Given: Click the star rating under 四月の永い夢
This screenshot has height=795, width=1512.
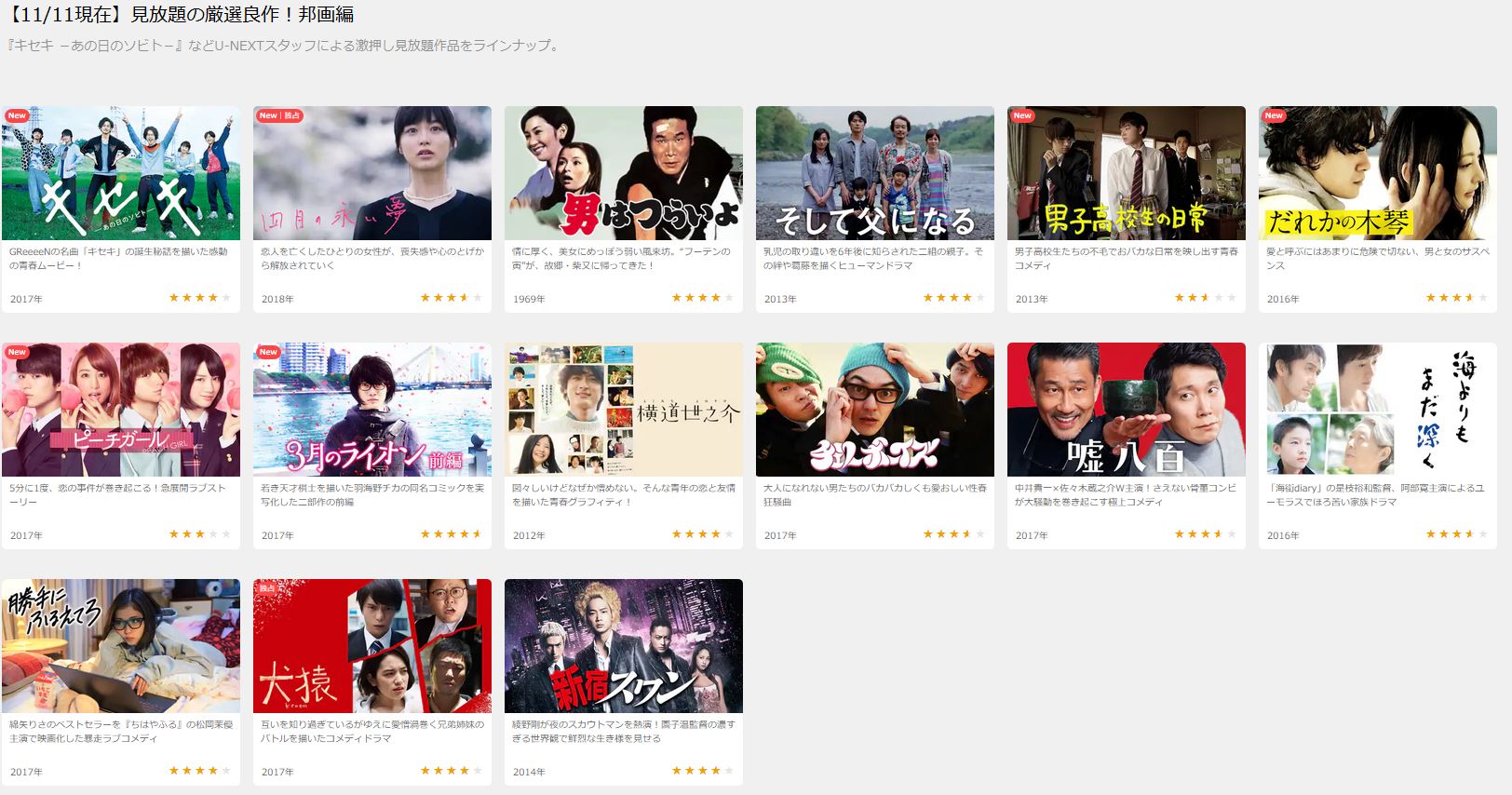Looking at the screenshot, I should [x=451, y=298].
